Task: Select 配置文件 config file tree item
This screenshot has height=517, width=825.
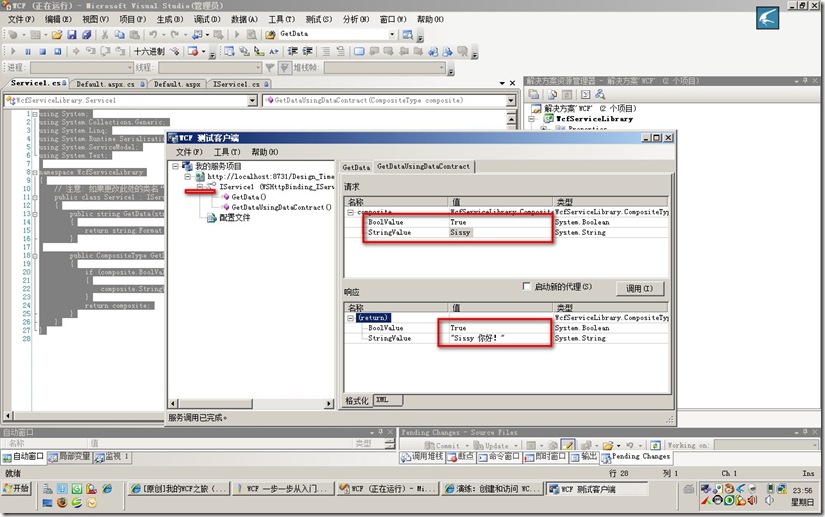Action: (x=235, y=218)
